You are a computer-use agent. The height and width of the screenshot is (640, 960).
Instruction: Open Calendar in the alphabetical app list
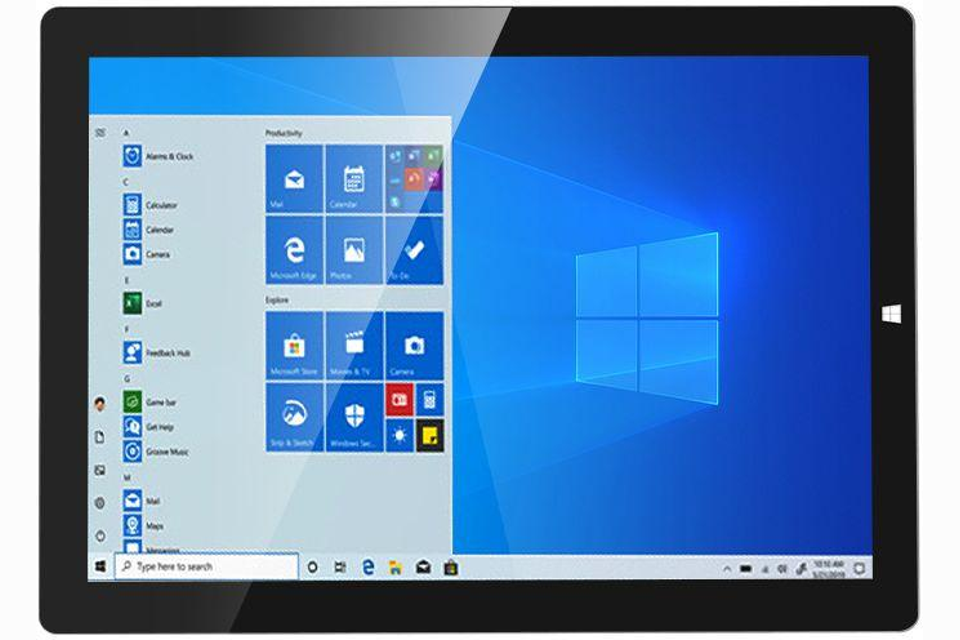(149, 230)
